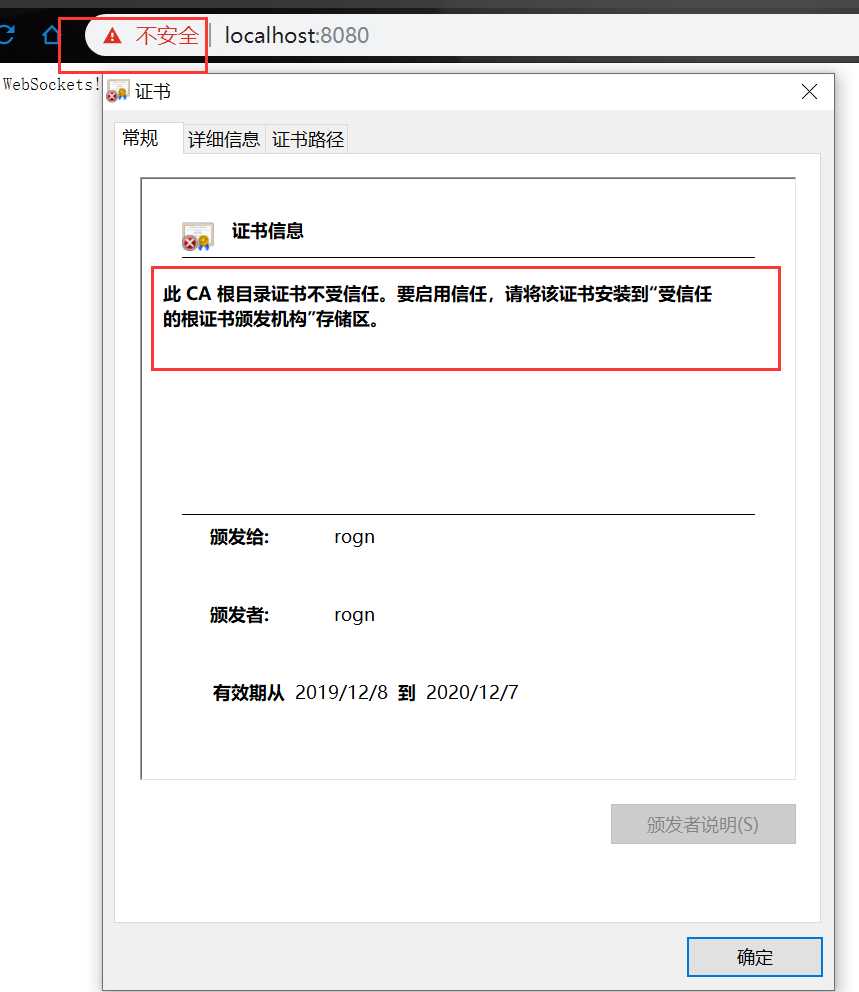The image size is (859, 992).
Task: Click the start date 2019/12/8
Action: tap(342, 692)
